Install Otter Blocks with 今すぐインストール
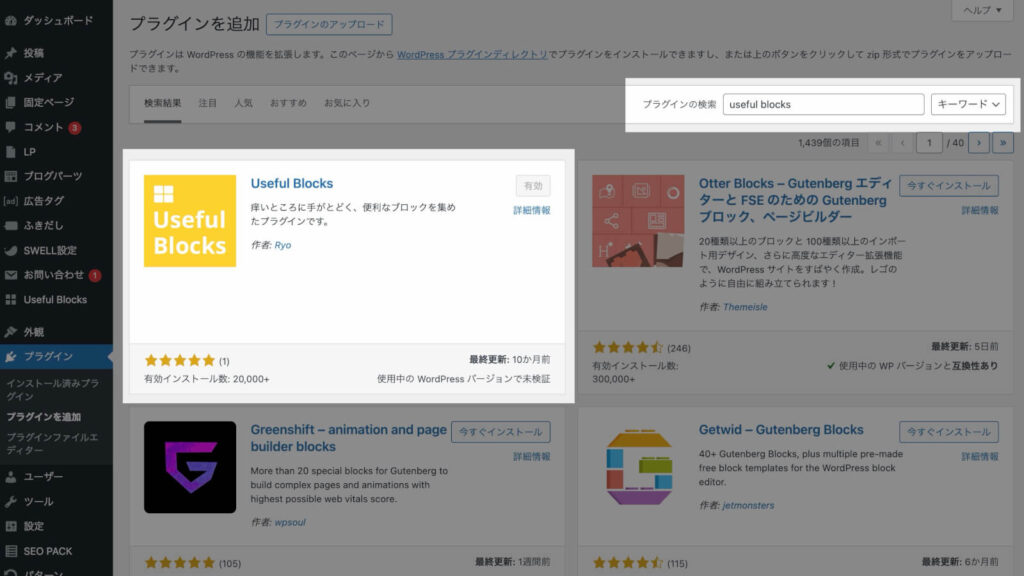This screenshot has height=576, width=1024. pyautogui.click(x=948, y=186)
